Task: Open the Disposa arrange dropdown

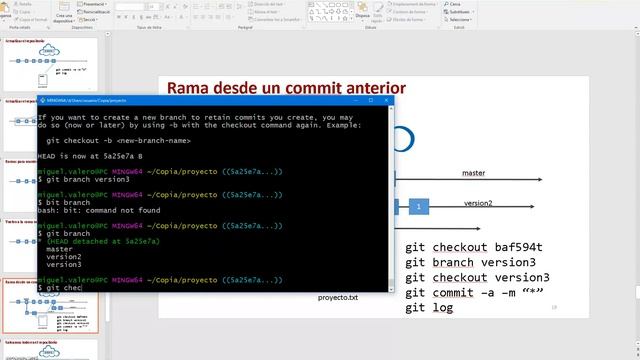Action: (362, 11)
